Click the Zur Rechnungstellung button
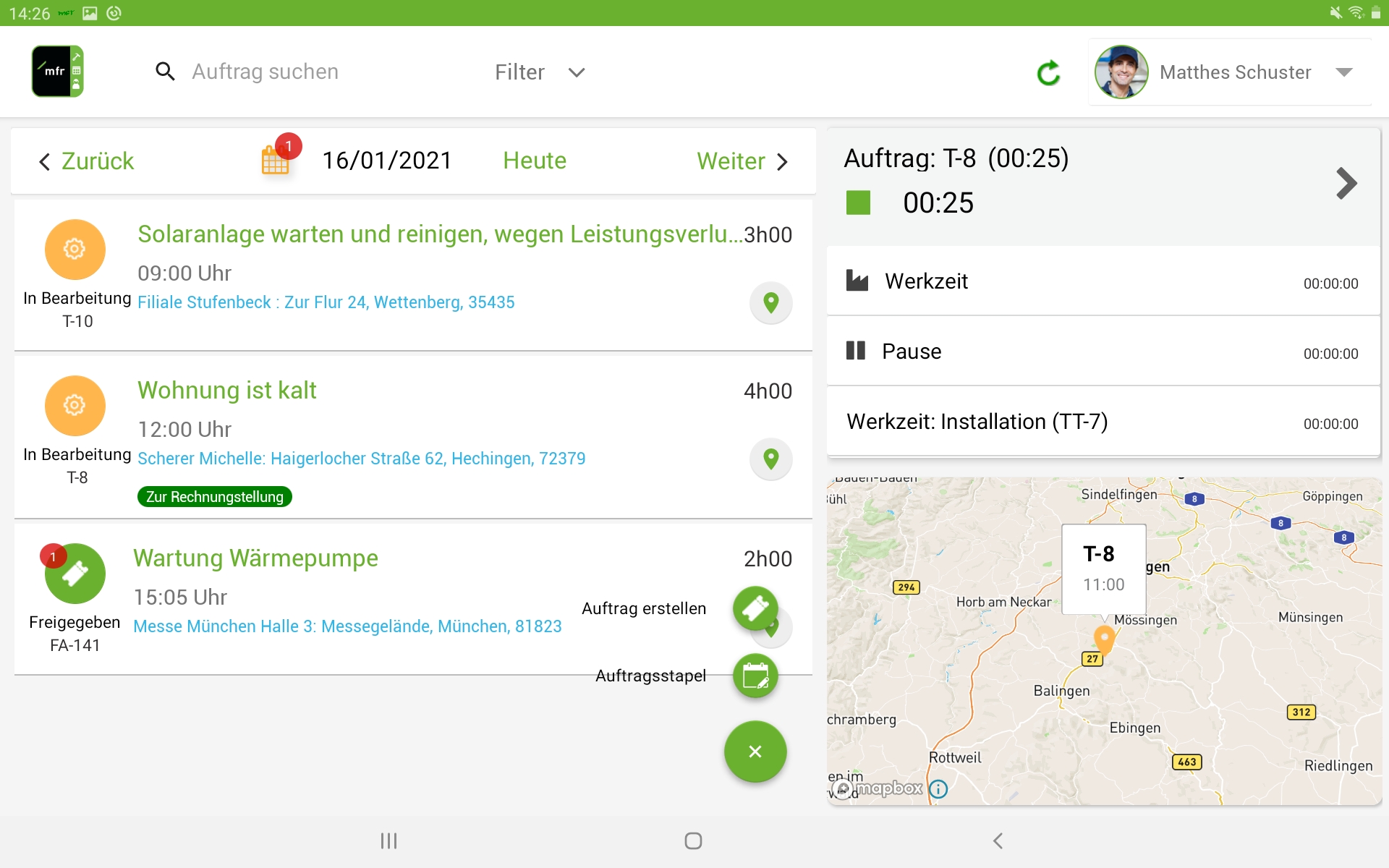1389x868 pixels. 215,497
